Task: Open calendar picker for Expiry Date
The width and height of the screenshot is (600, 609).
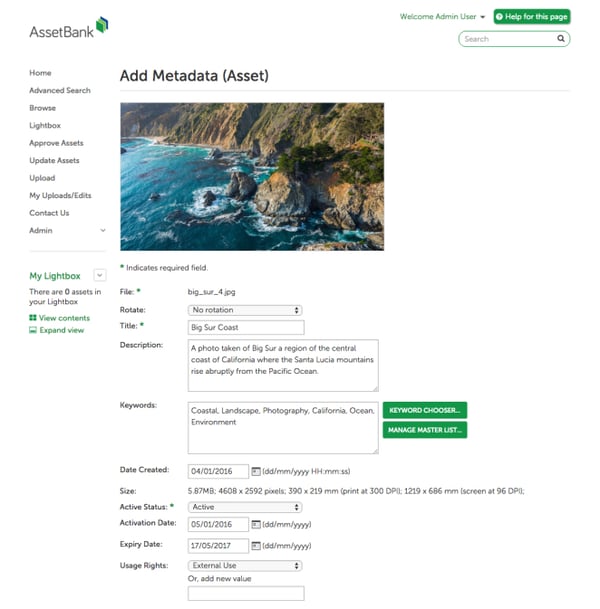Action: pos(256,546)
